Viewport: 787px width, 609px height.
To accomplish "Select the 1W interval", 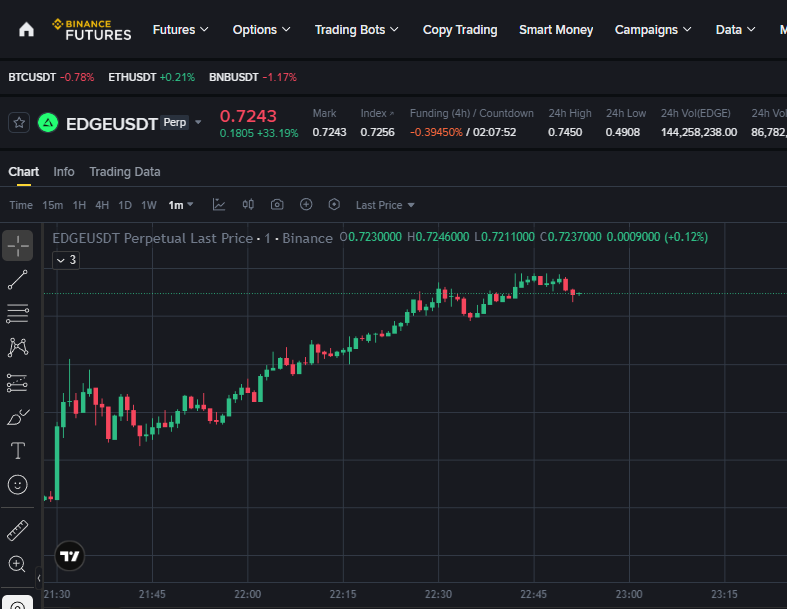I will pos(149,205).
